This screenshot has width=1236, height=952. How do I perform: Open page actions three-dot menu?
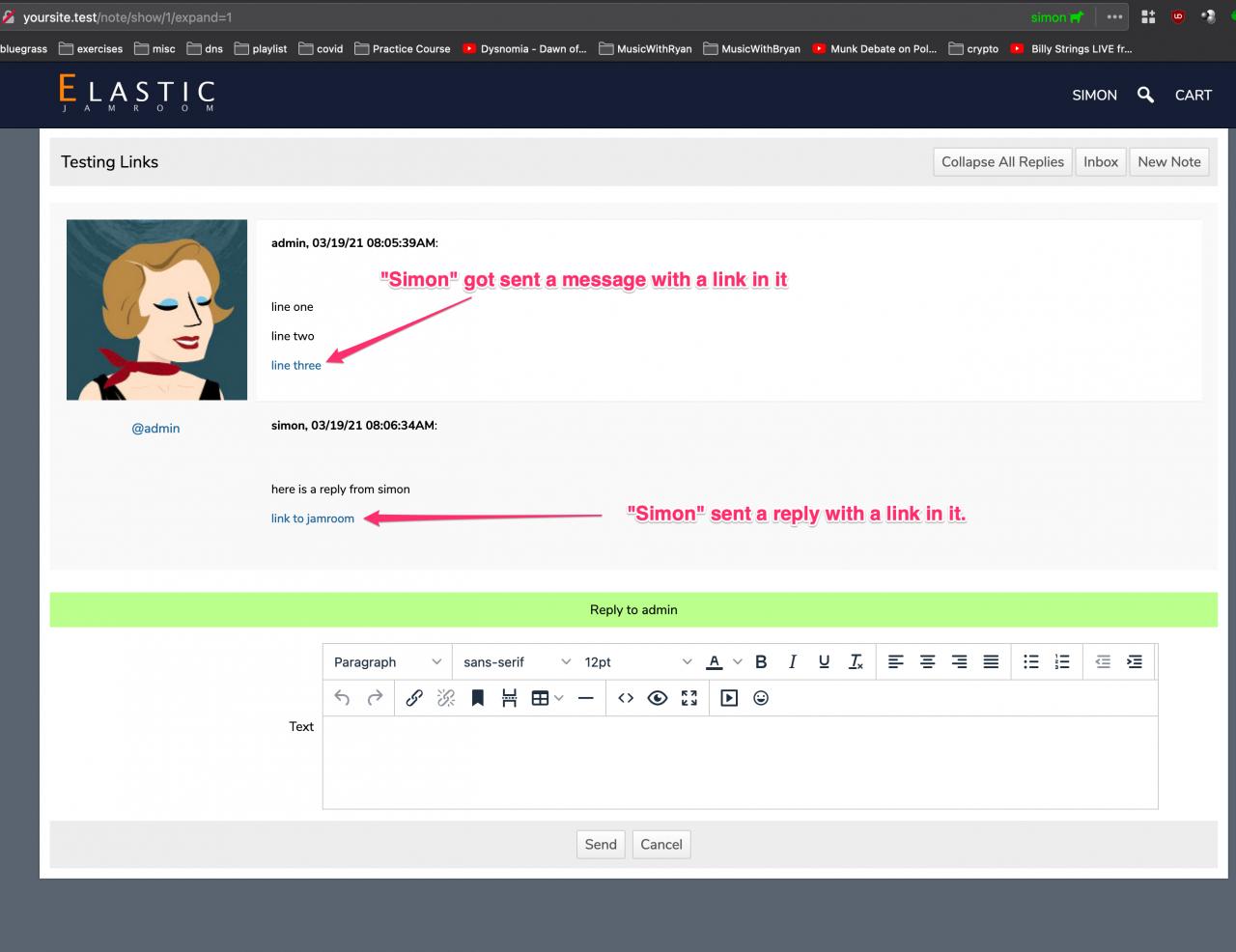coord(1114,16)
